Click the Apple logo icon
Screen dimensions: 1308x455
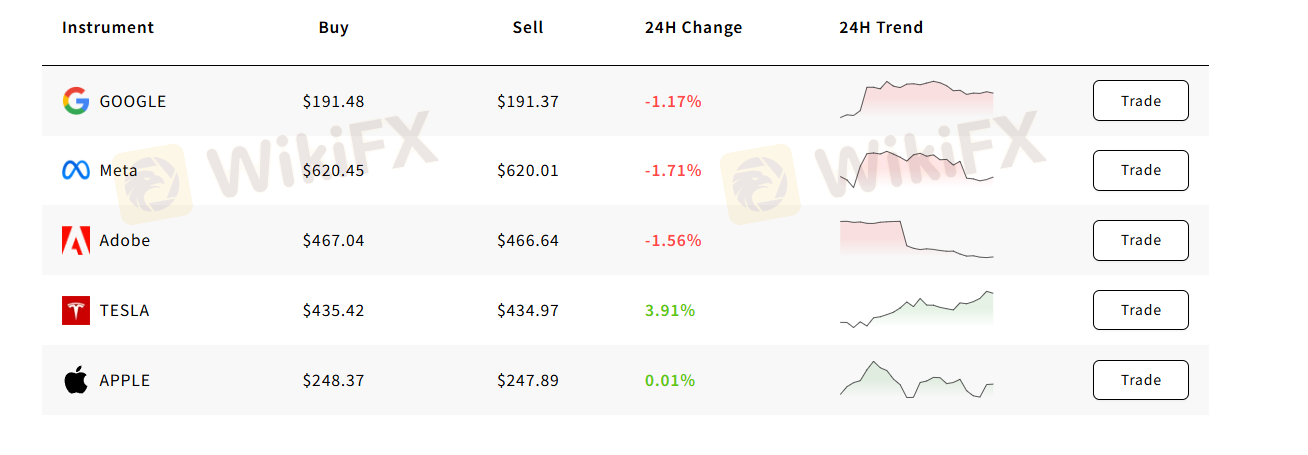[76, 381]
